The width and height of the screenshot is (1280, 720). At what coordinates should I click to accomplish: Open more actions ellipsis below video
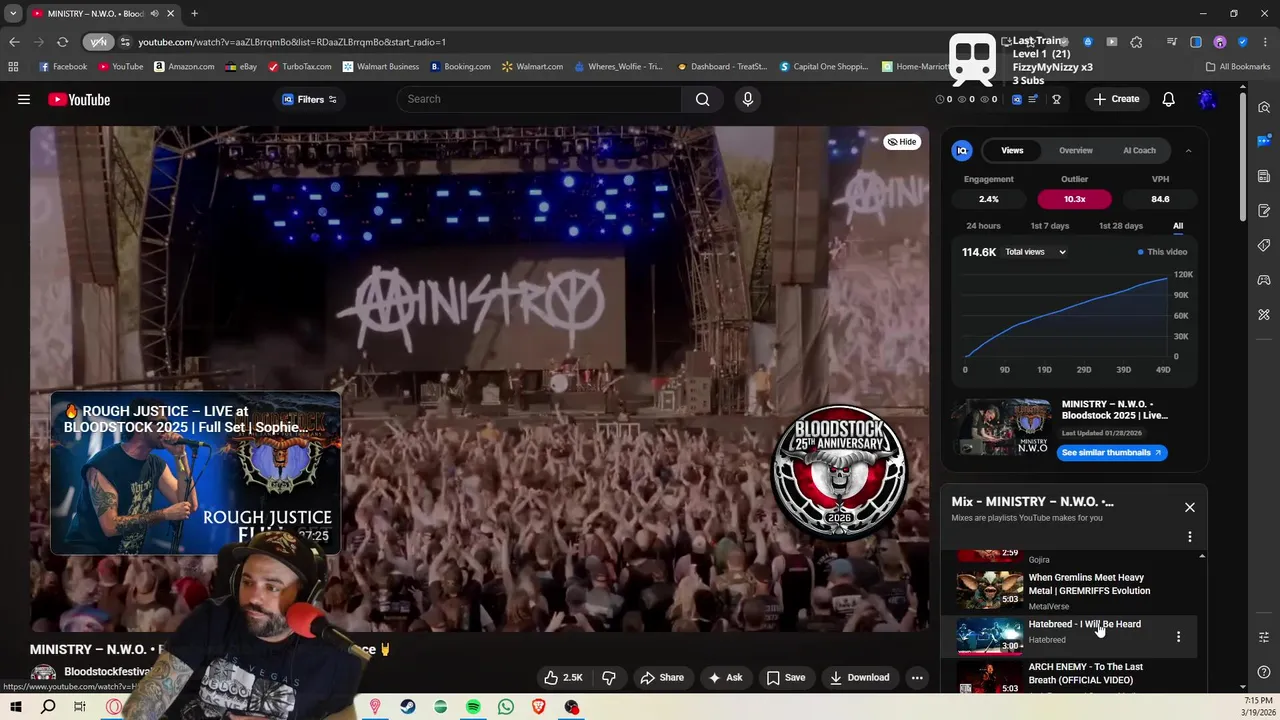click(x=917, y=677)
